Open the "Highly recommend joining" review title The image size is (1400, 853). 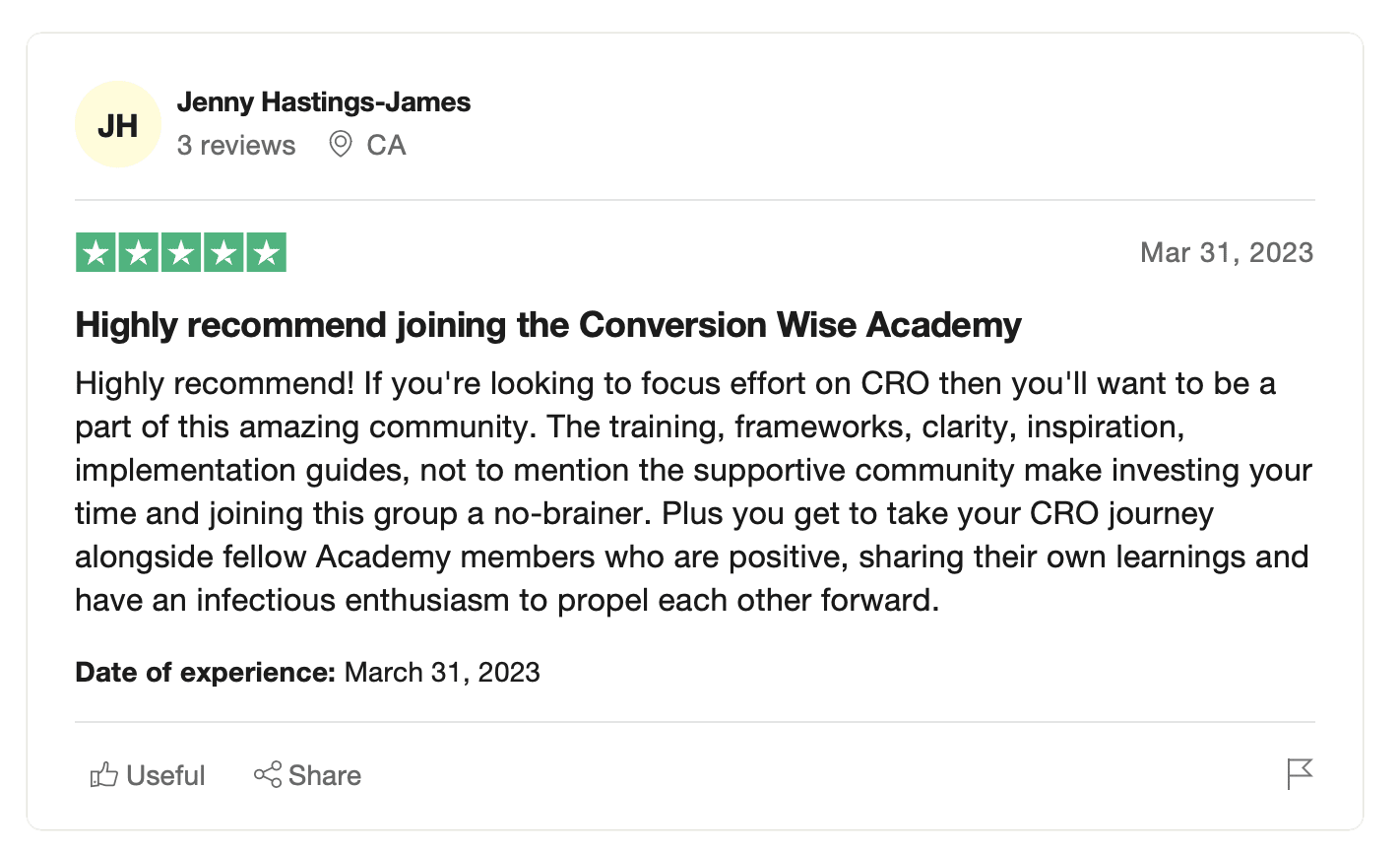(x=548, y=325)
